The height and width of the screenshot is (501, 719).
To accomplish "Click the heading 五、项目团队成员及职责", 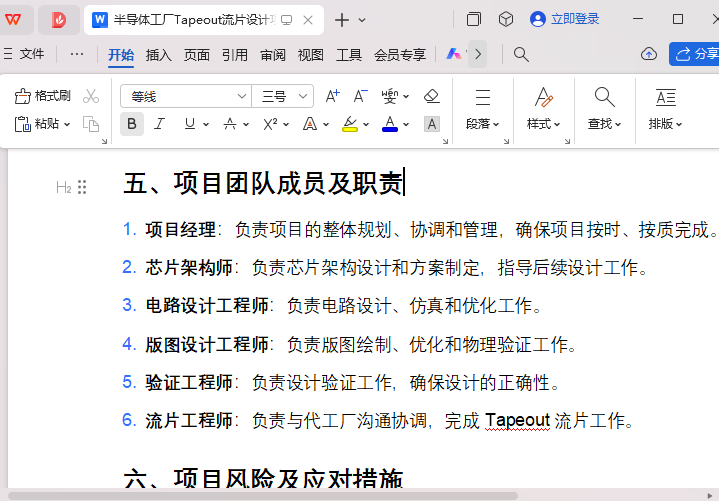I will (263, 183).
